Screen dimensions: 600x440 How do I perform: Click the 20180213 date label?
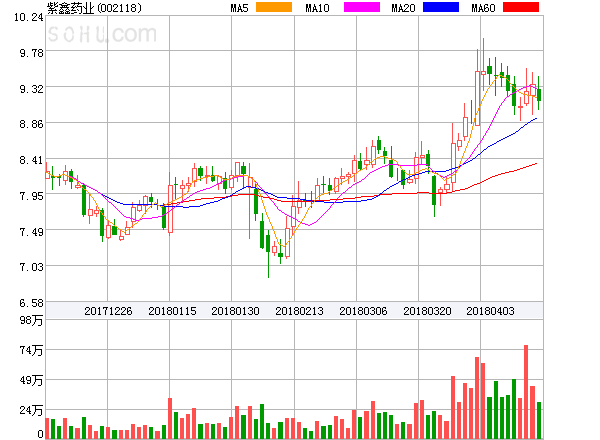(299, 311)
